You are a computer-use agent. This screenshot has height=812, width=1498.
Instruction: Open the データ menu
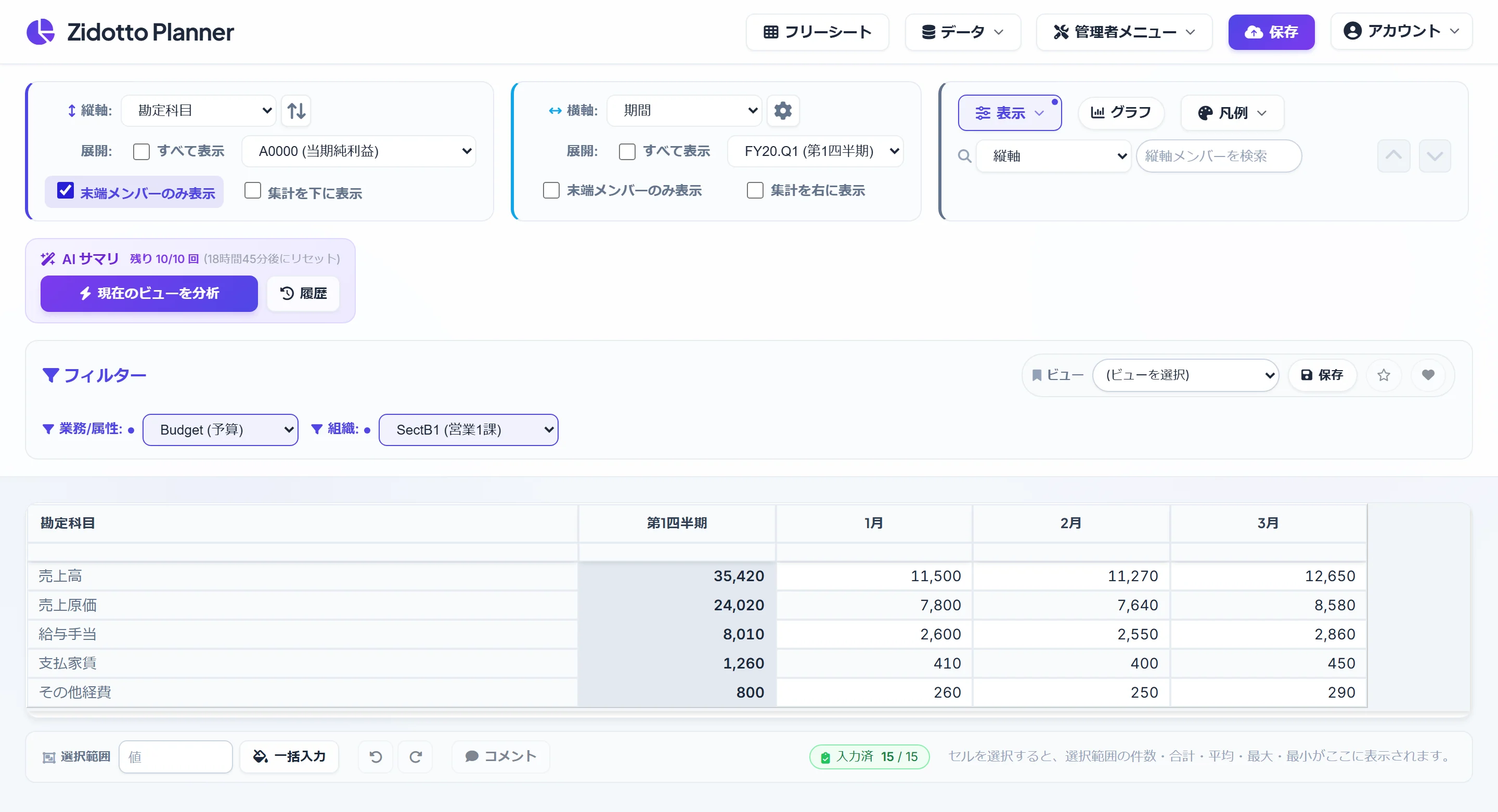(962, 32)
